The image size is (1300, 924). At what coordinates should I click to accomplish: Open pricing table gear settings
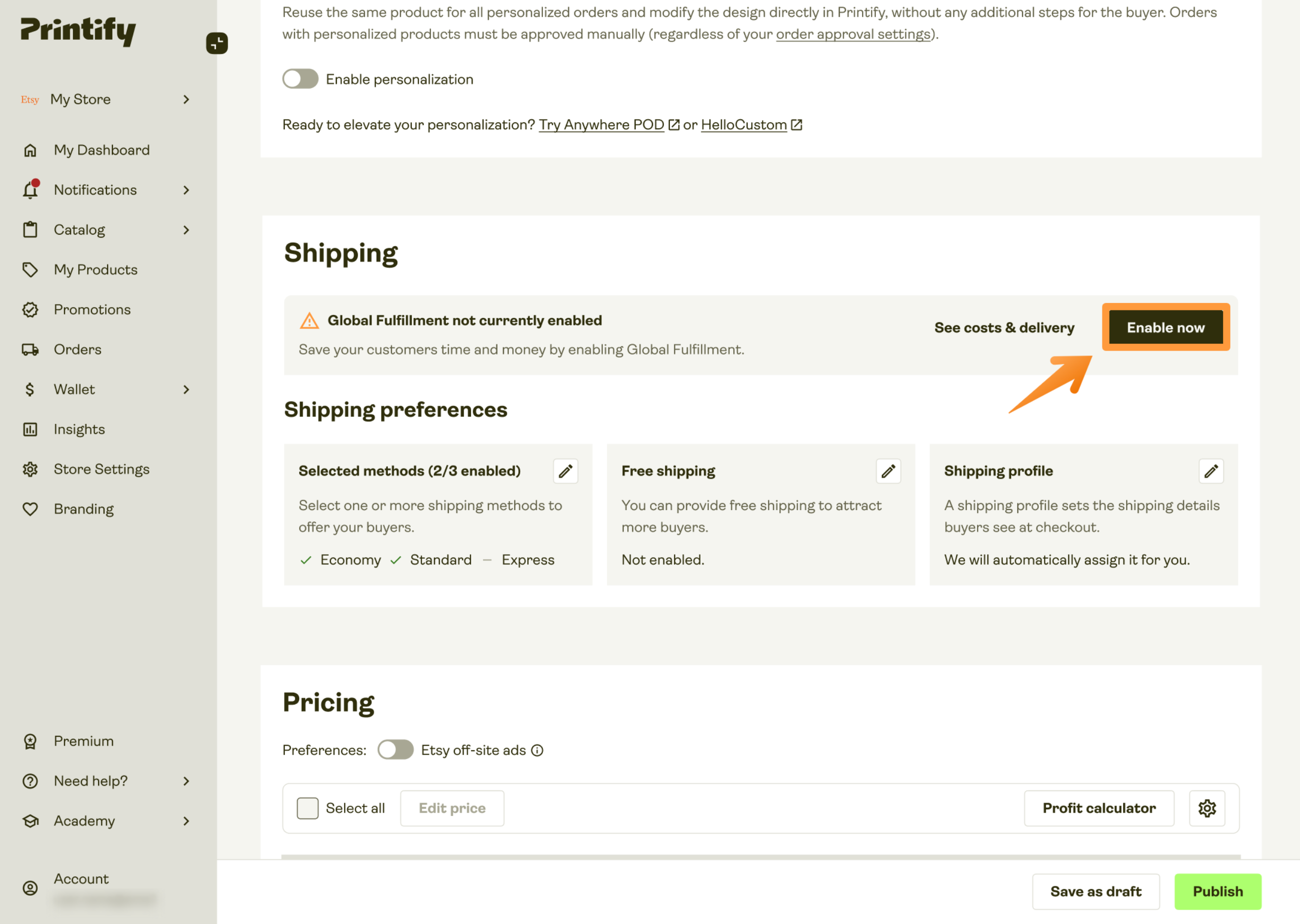coord(1207,808)
